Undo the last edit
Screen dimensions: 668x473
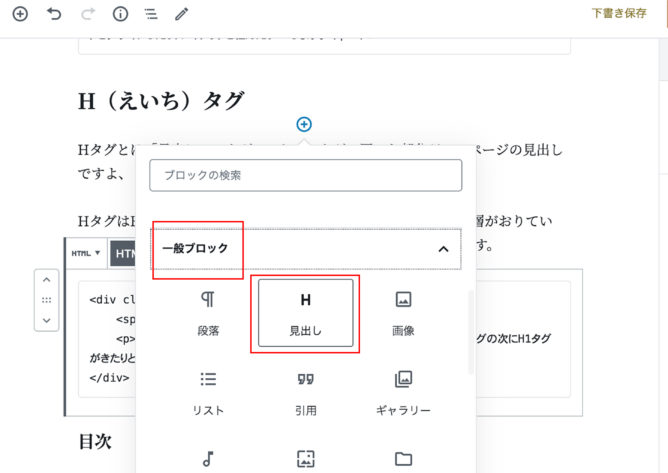tap(54, 14)
